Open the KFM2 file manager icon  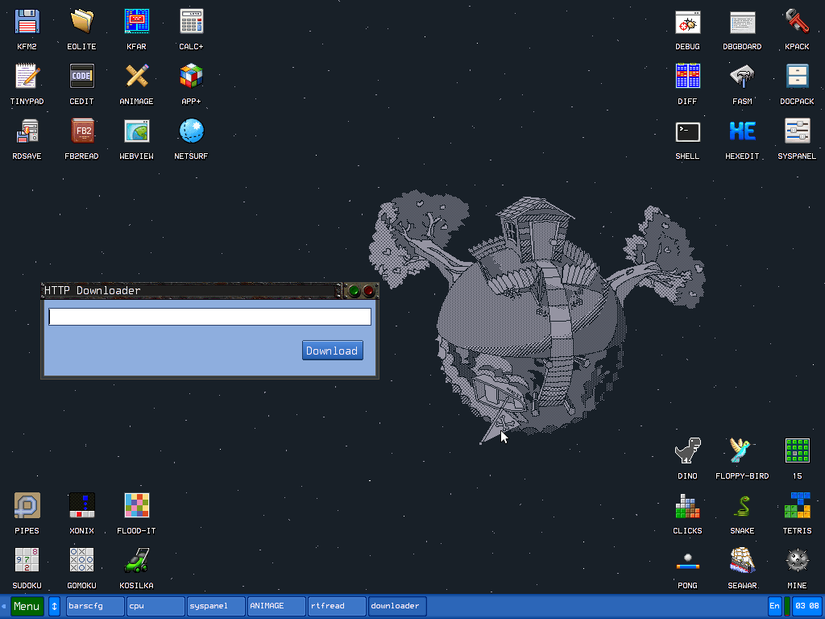[x=28, y=22]
